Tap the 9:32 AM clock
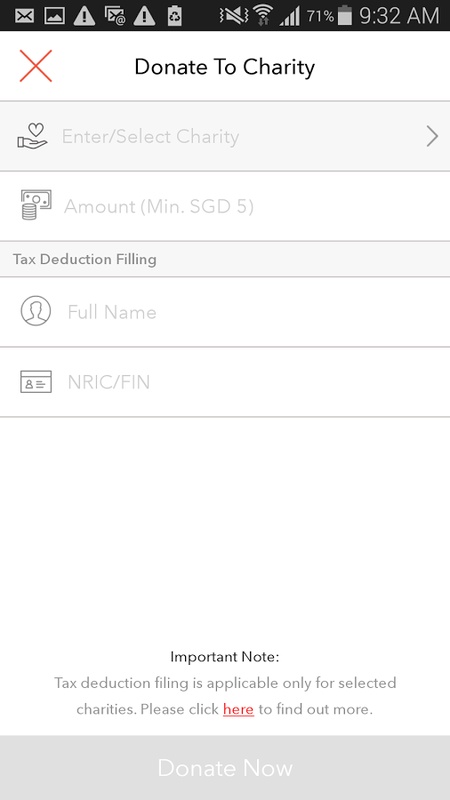 [x=399, y=16]
